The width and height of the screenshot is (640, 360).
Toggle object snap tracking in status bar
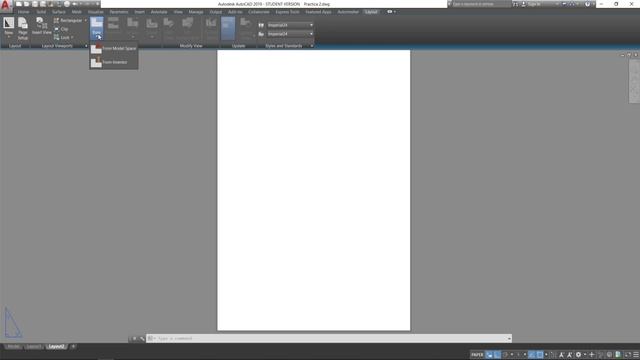[x=532, y=355]
